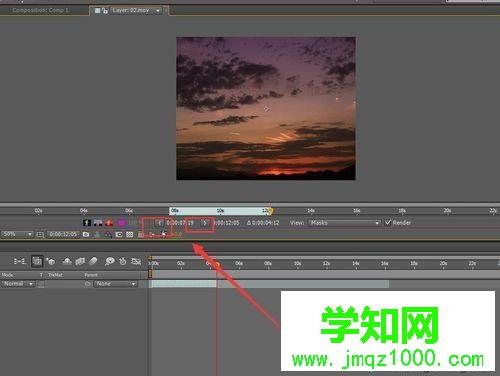Screen dimensions: 500x376
Task: Click the show last snapshot icon
Action: 97,235
